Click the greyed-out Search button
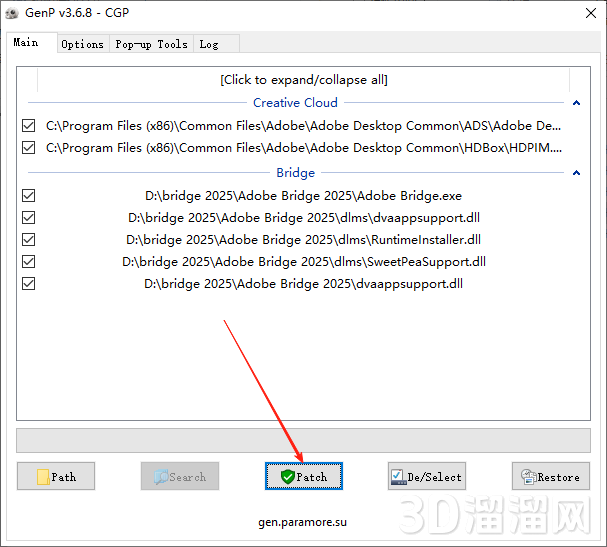This screenshot has width=607, height=547. 180,476
